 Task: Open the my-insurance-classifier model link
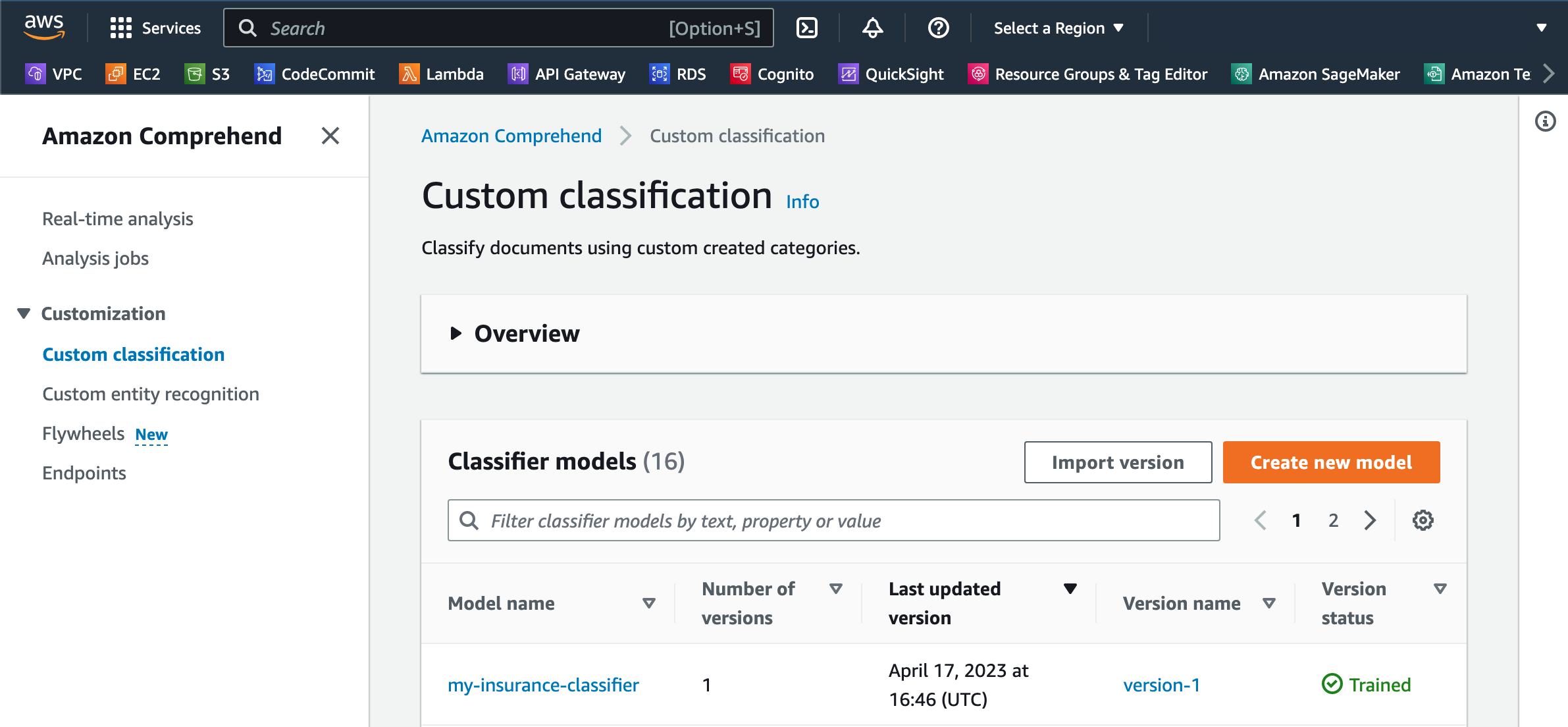543,685
